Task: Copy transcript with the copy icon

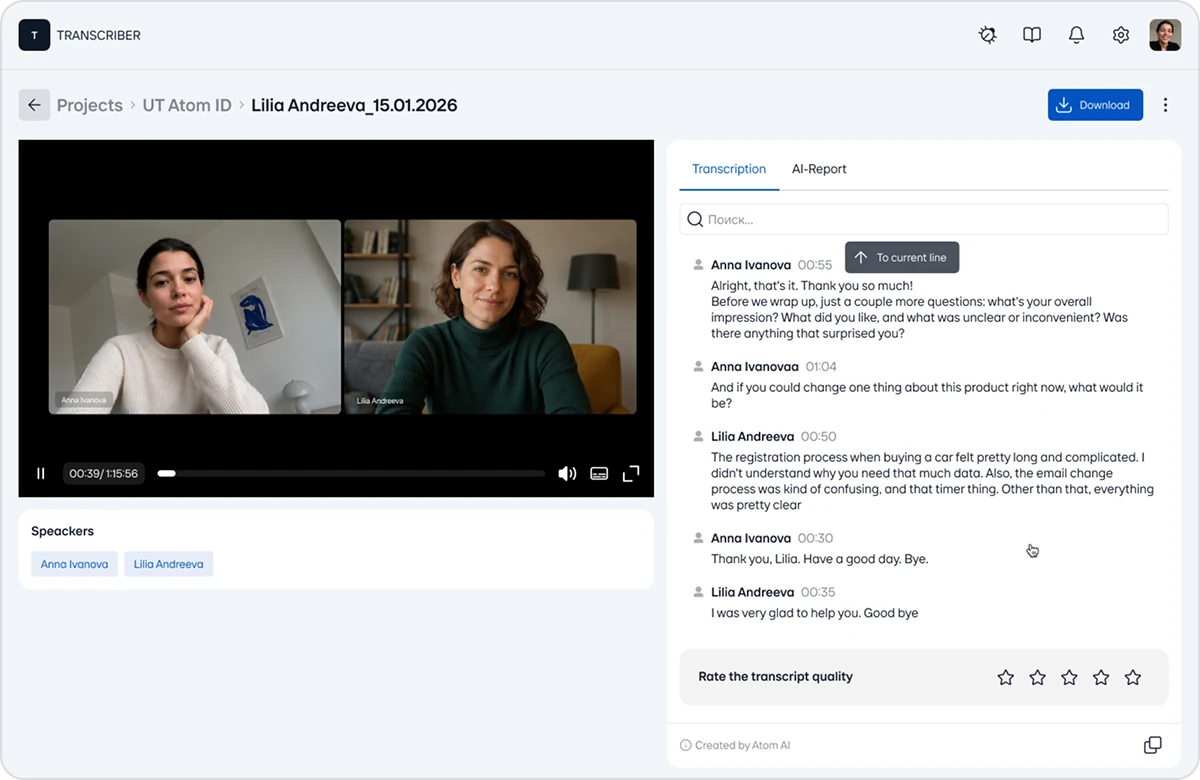Action: pos(1152,745)
